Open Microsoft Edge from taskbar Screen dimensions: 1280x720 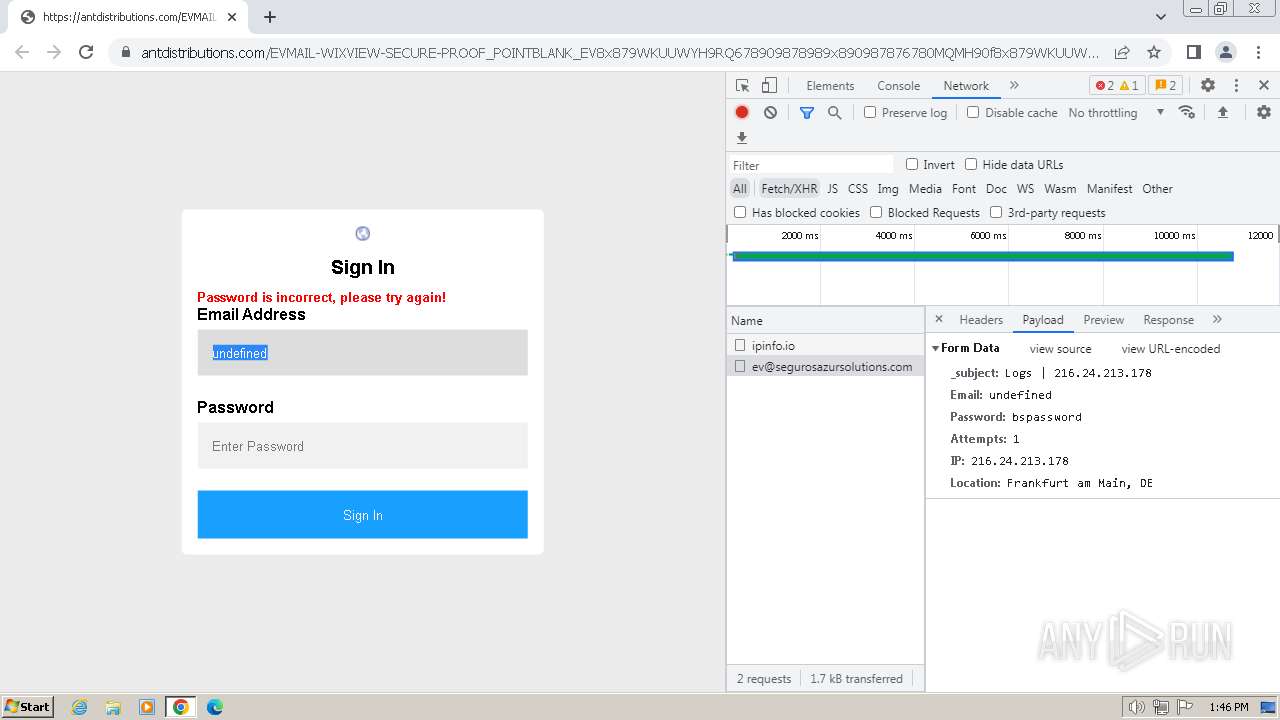(214, 707)
